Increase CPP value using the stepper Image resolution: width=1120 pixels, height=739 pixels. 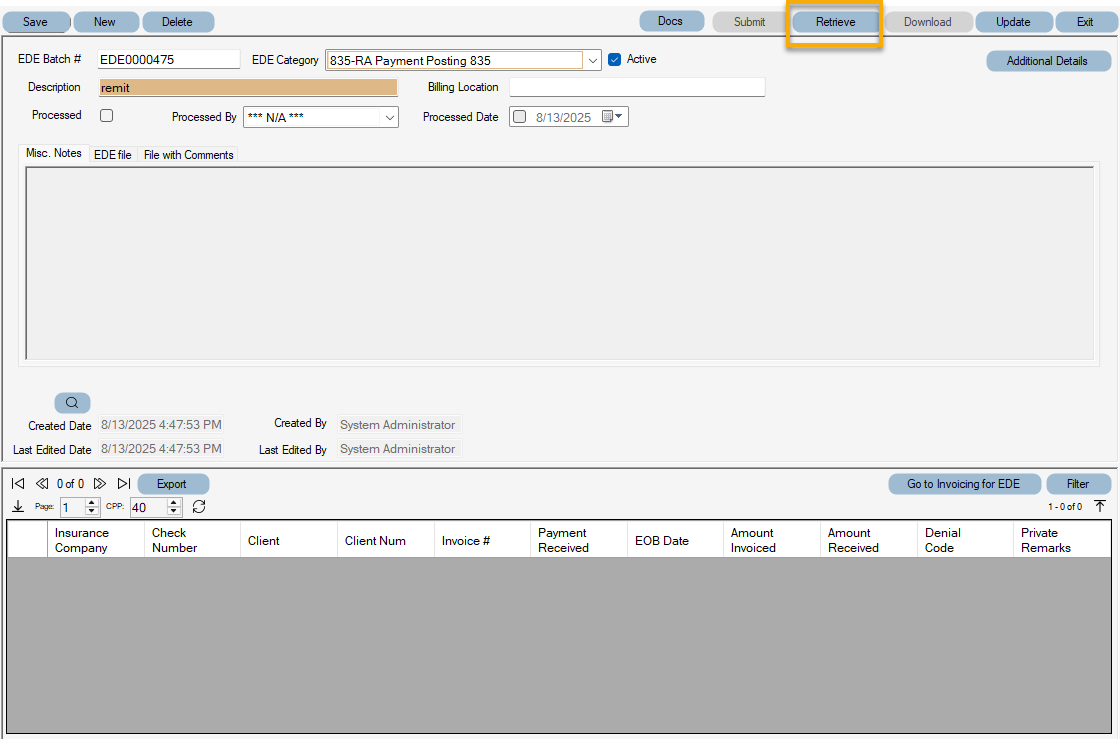coord(175,503)
